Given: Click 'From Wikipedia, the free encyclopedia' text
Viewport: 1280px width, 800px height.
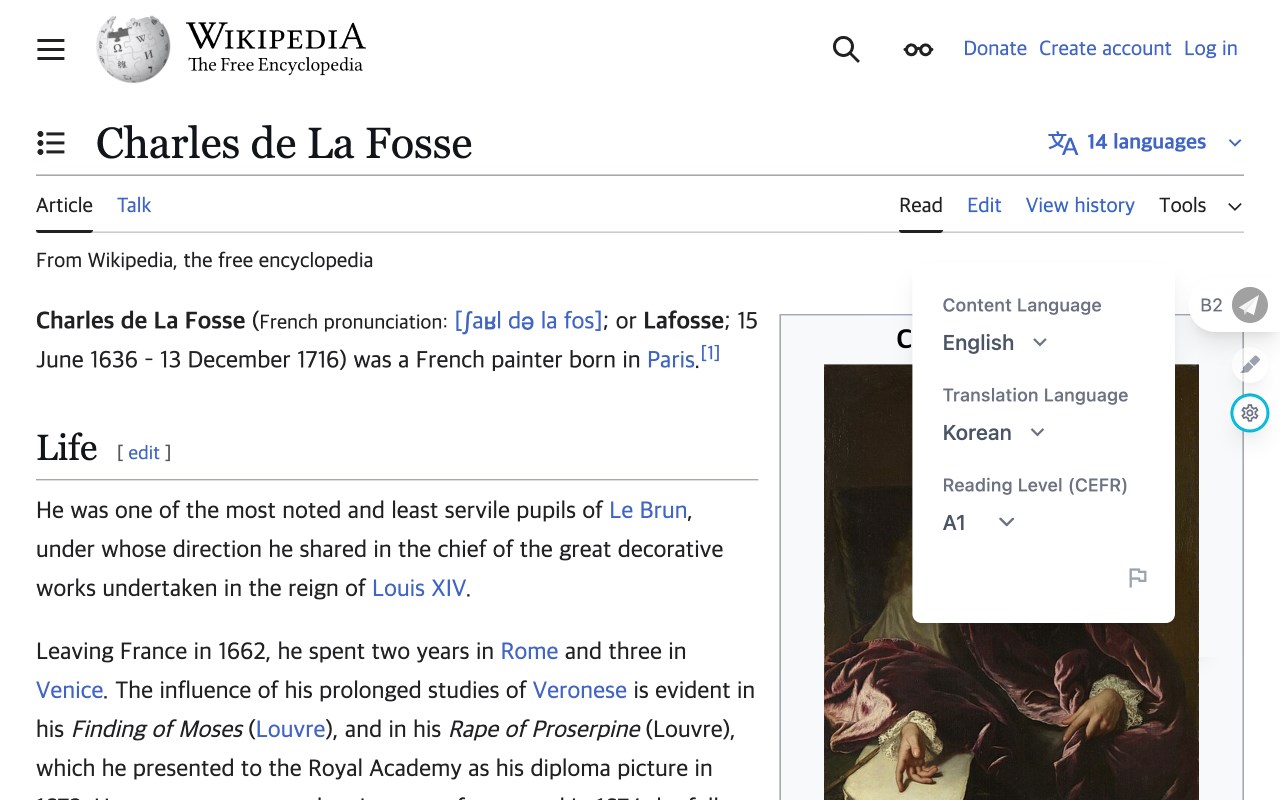Looking at the screenshot, I should point(204,260).
